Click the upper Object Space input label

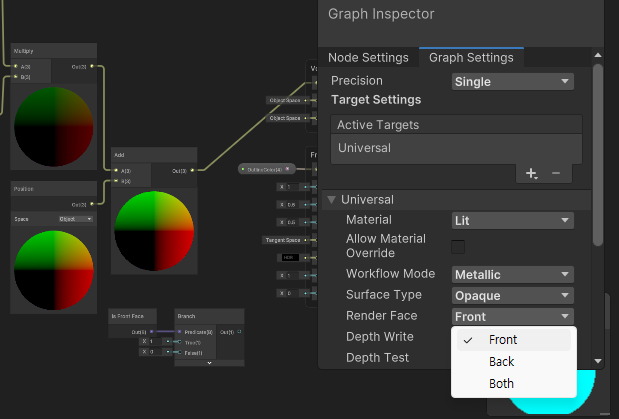pyautogui.click(x=285, y=100)
